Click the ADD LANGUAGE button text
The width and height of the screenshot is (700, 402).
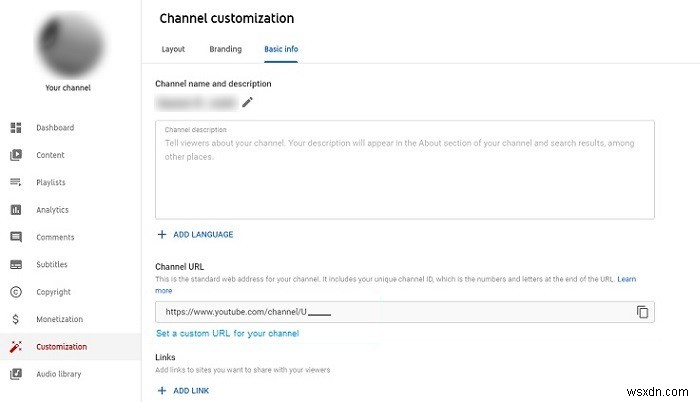point(203,234)
